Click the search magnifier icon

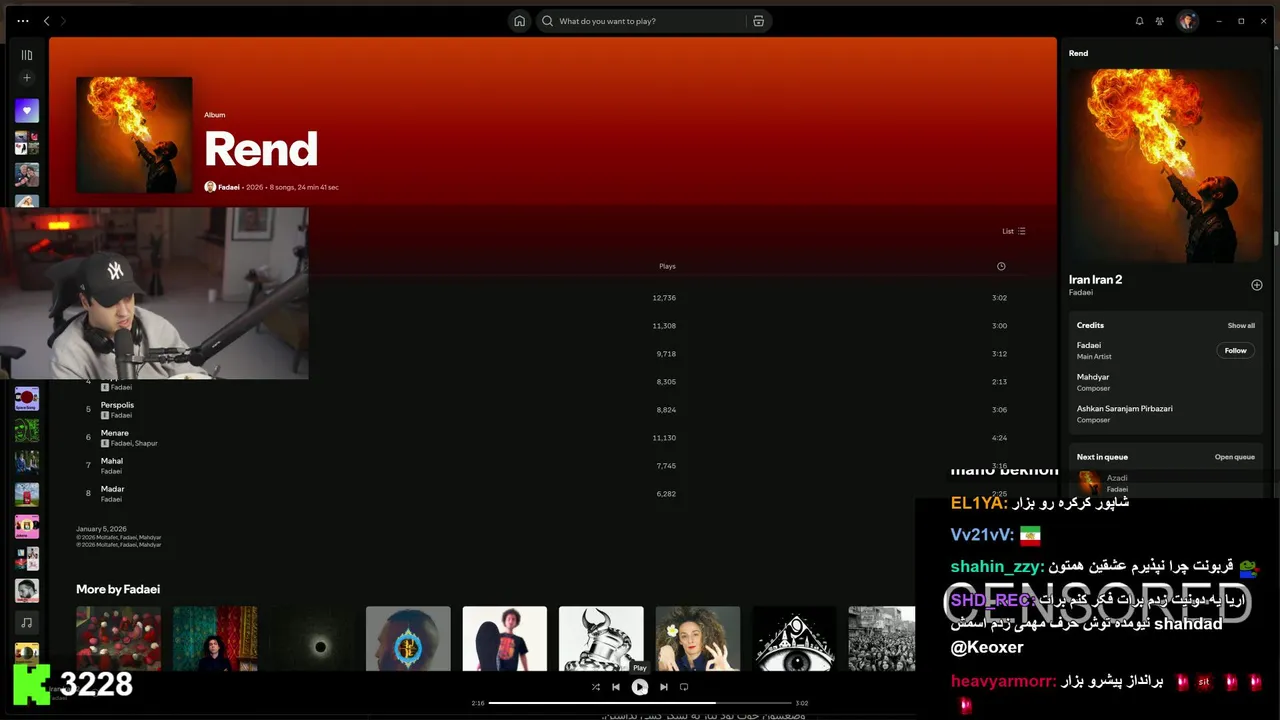547,21
